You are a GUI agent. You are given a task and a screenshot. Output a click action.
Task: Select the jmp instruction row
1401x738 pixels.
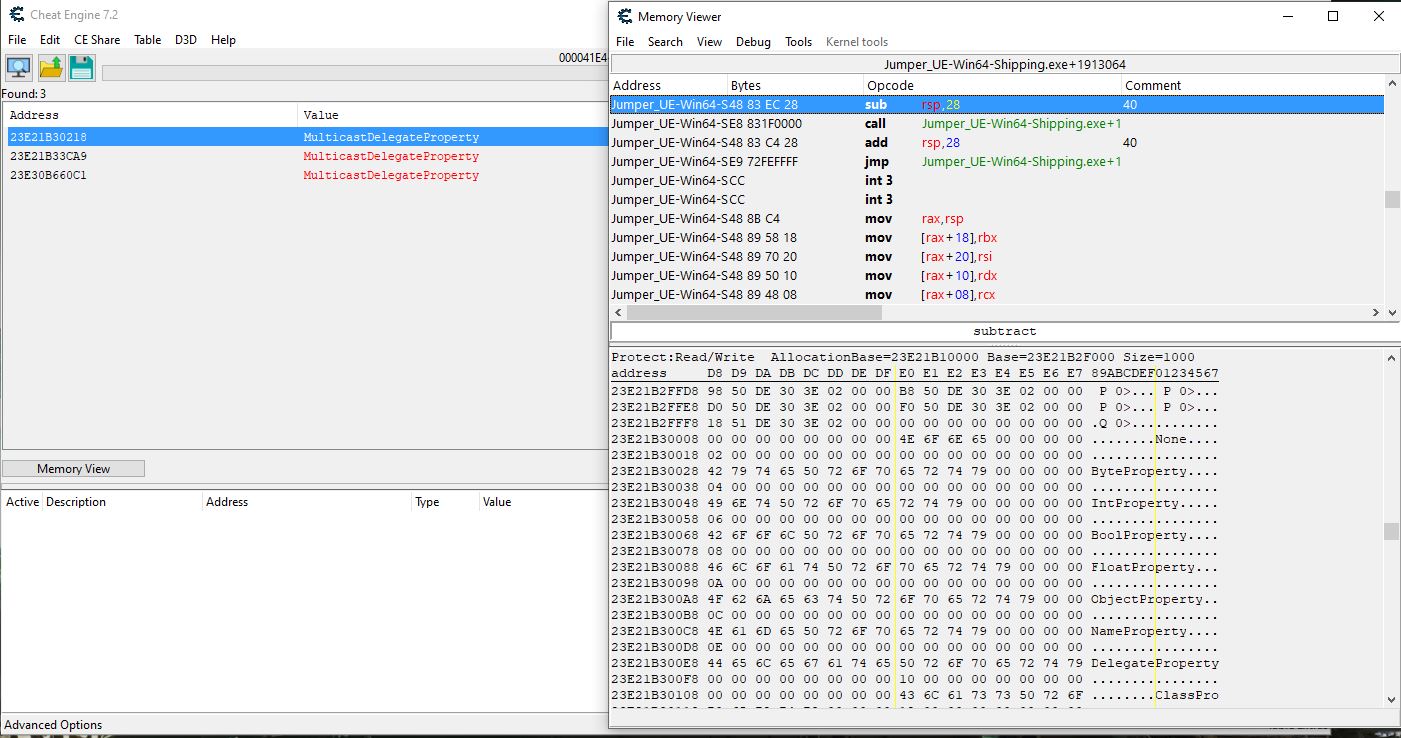click(996, 161)
